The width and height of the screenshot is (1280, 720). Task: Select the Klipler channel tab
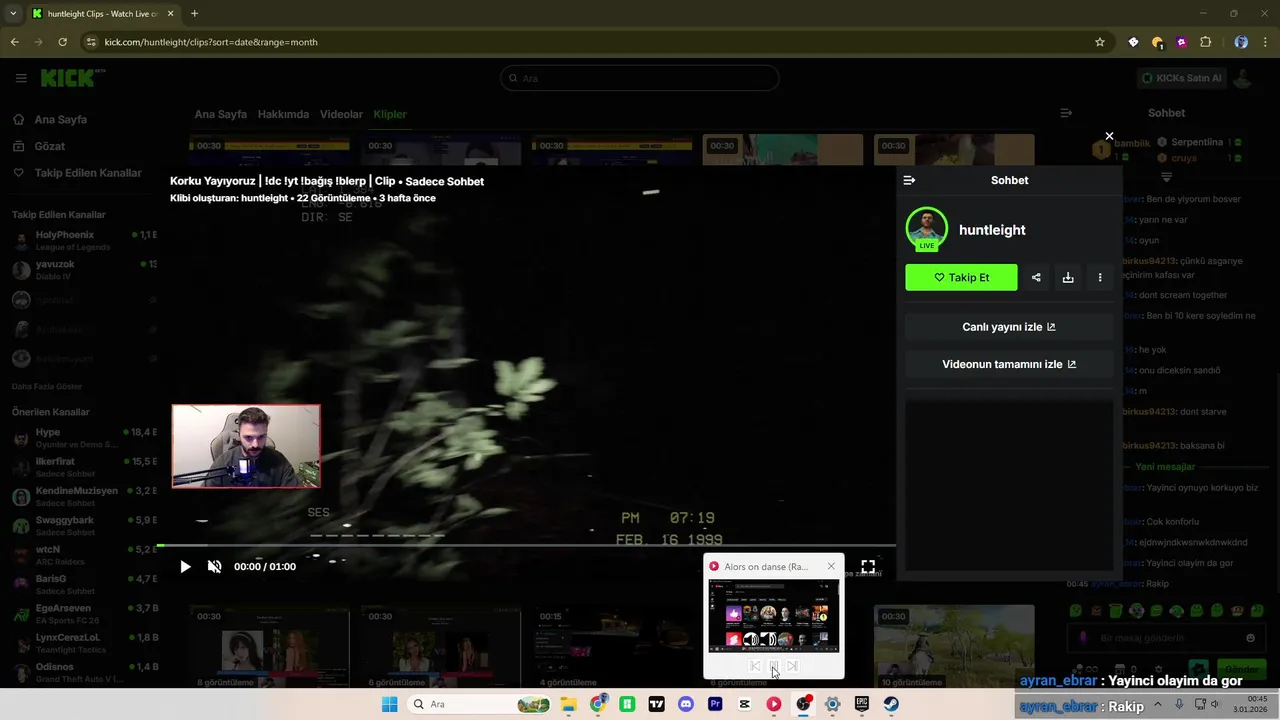(390, 114)
